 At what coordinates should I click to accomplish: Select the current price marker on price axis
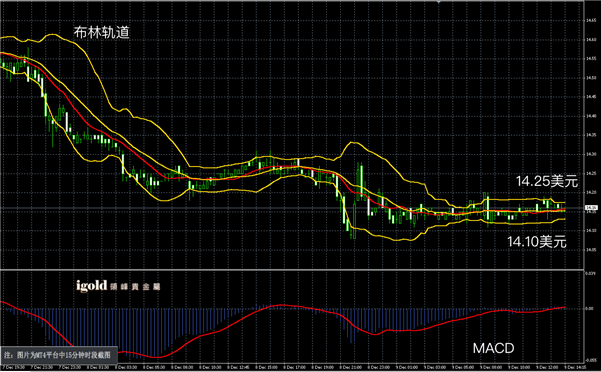(x=590, y=208)
